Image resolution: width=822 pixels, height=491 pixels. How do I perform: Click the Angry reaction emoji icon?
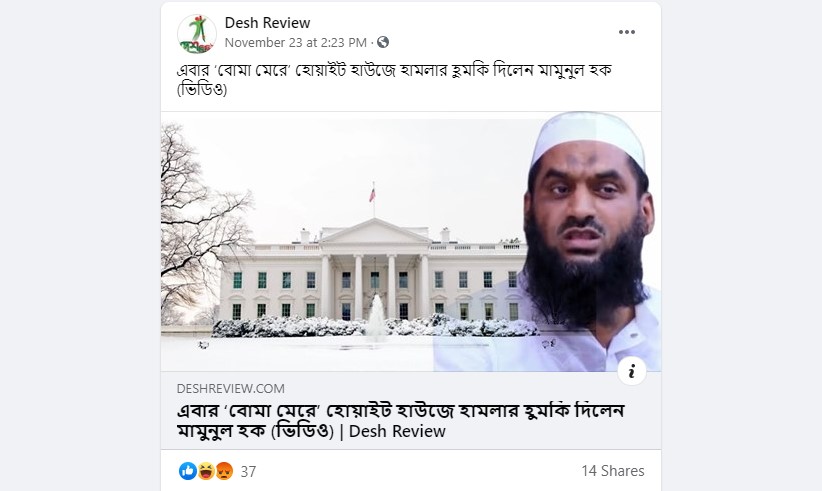tap(224, 471)
